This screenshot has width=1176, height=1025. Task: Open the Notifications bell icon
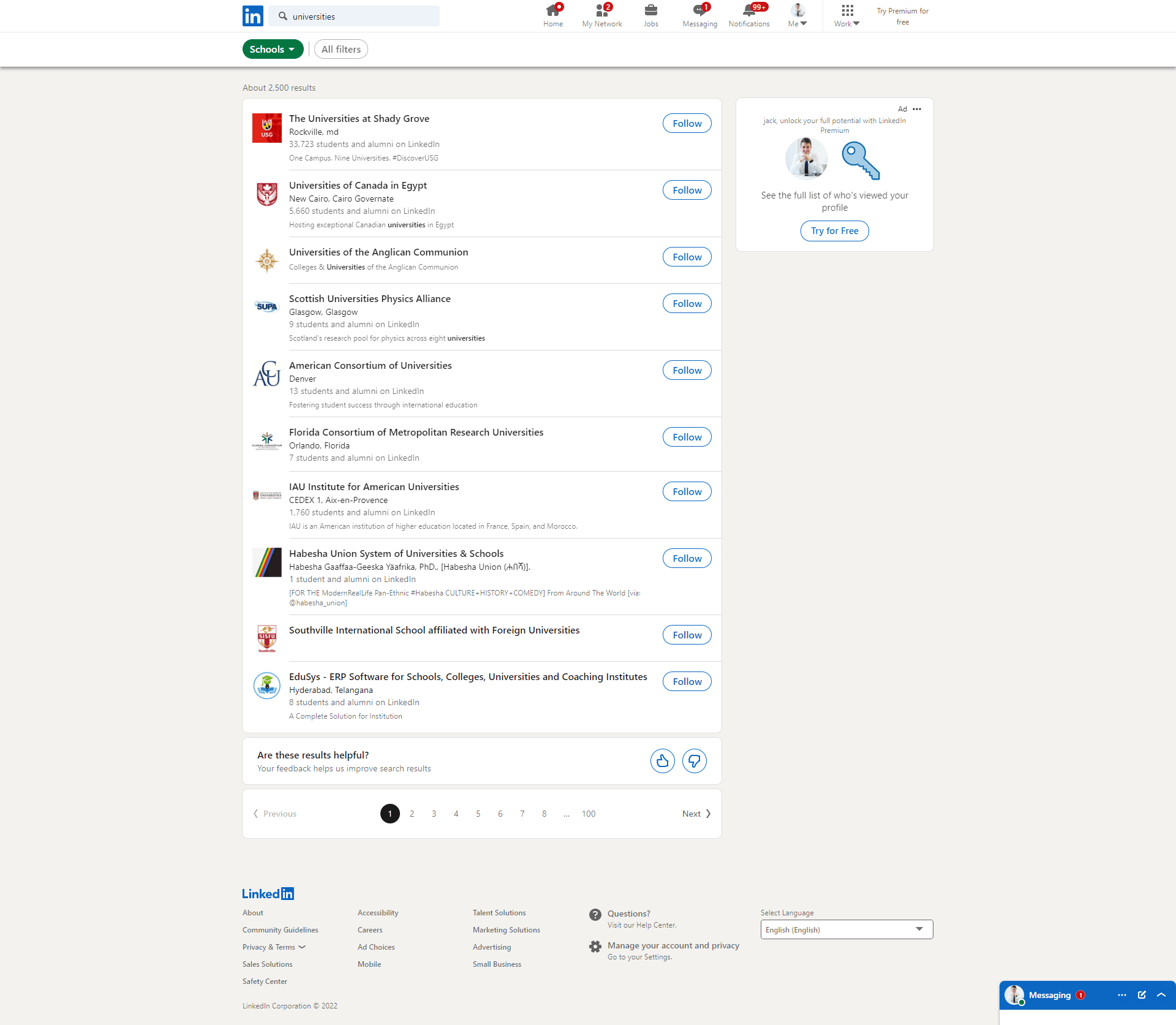(749, 16)
